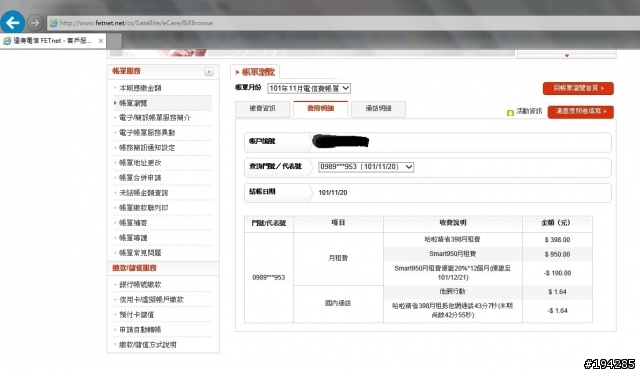Switch to the 通話明細 tab
Viewport: 640px width, 372px height.
point(378,109)
